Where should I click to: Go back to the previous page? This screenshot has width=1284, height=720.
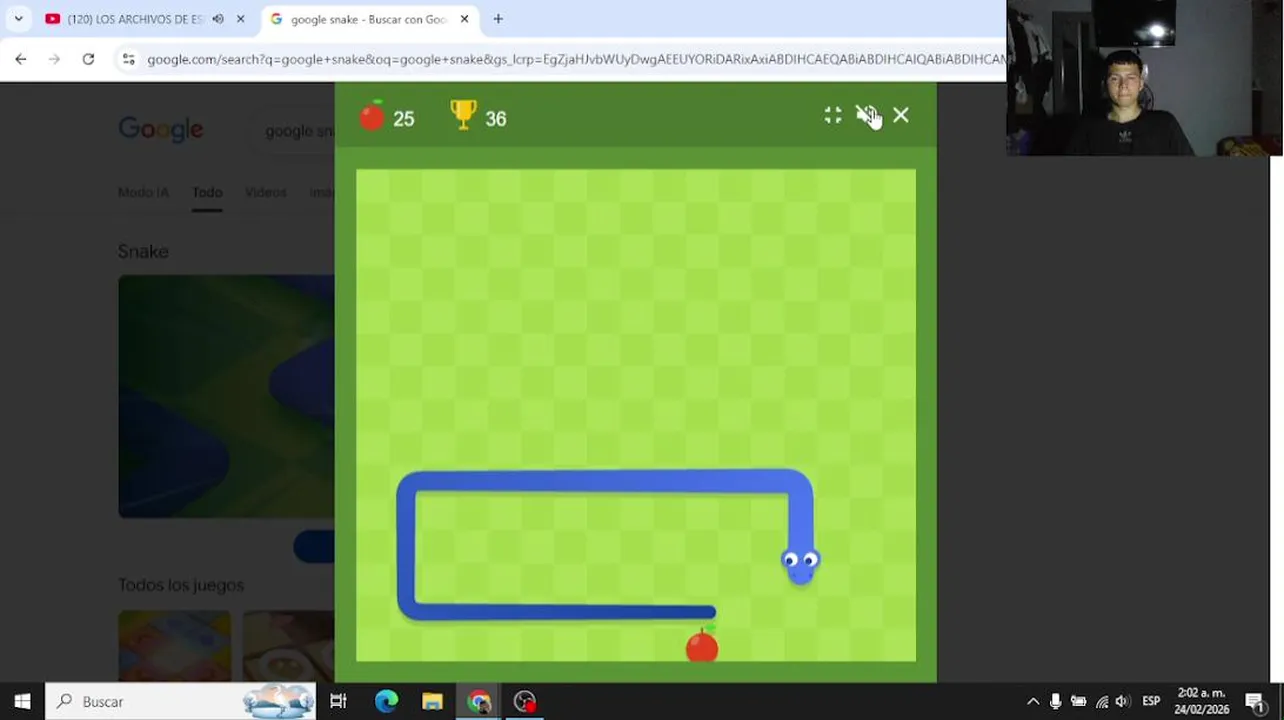[21, 59]
